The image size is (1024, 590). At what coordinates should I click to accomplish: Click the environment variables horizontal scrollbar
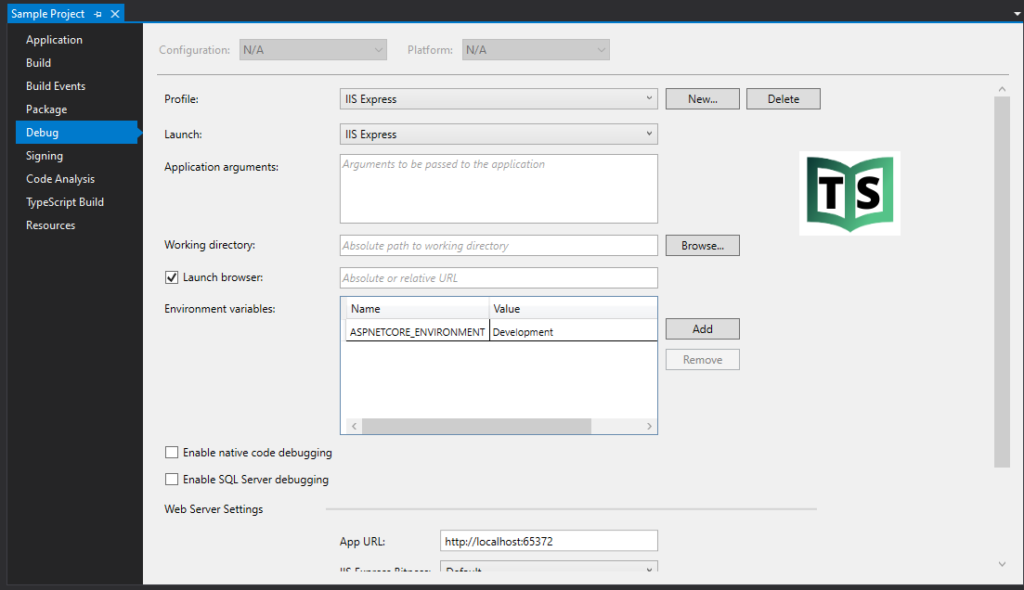476,426
